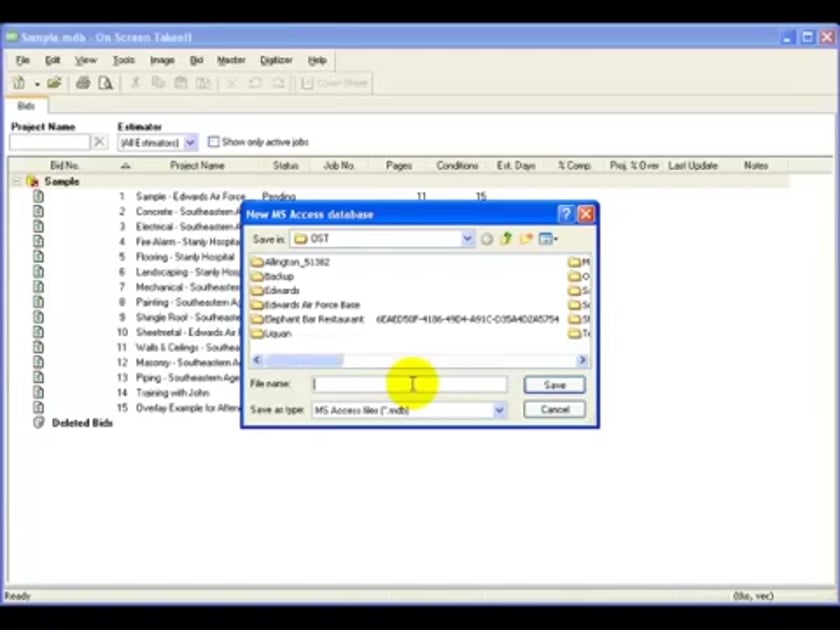Select the Edwards folder

(275, 290)
